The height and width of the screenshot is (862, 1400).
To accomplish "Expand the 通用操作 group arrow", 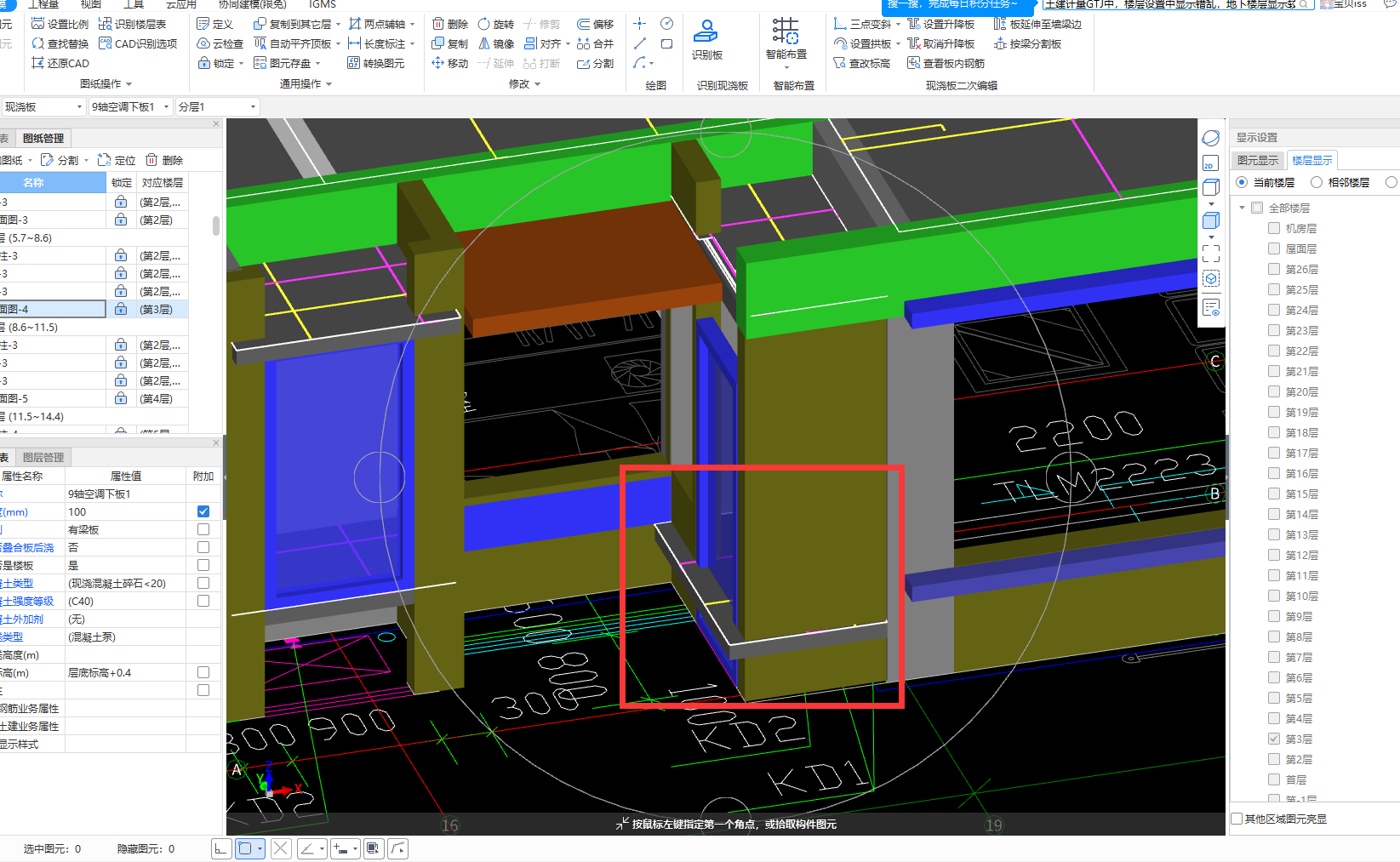I will 329,83.
